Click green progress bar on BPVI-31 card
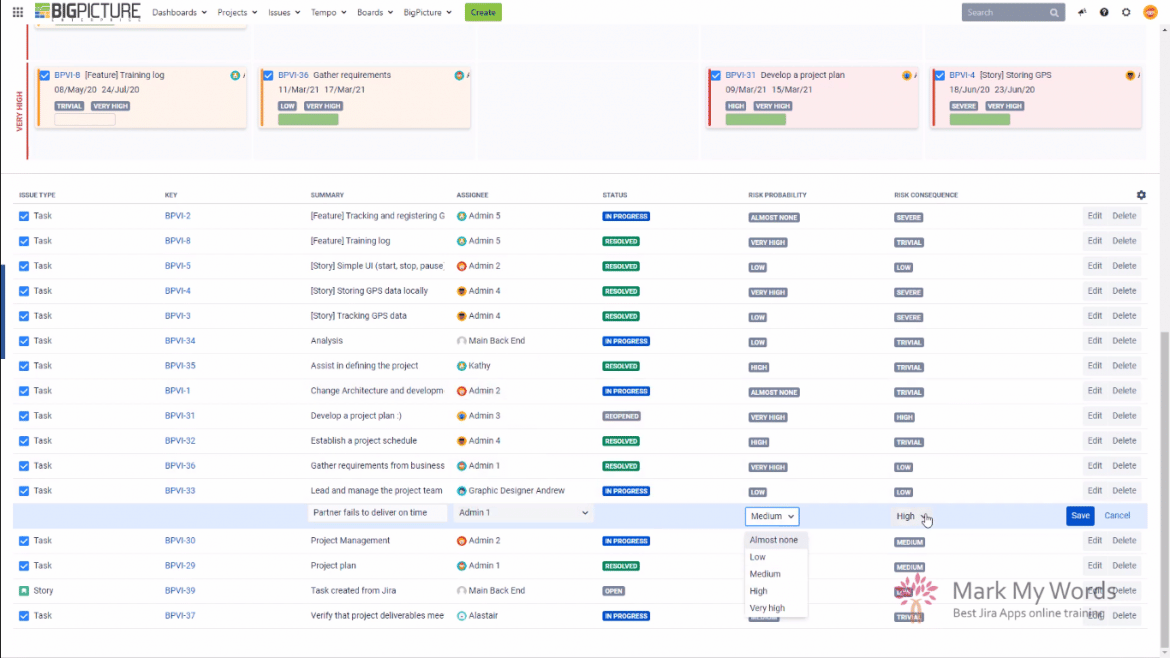The image size is (1170, 658). pyautogui.click(x=755, y=119)
